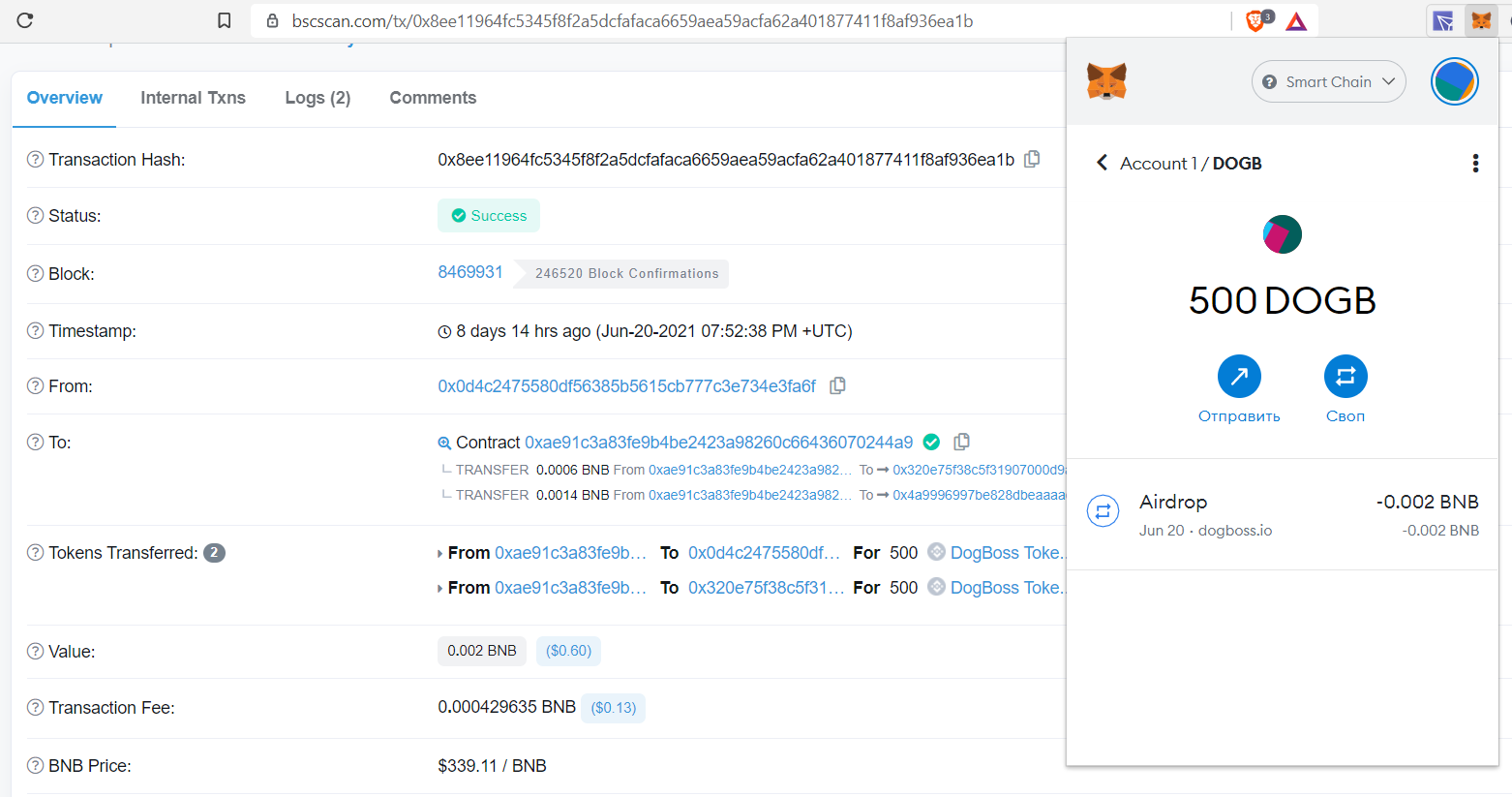Open help icon next to To label
This screenshot has height=797, width=1512.
[x=35, y=442]
